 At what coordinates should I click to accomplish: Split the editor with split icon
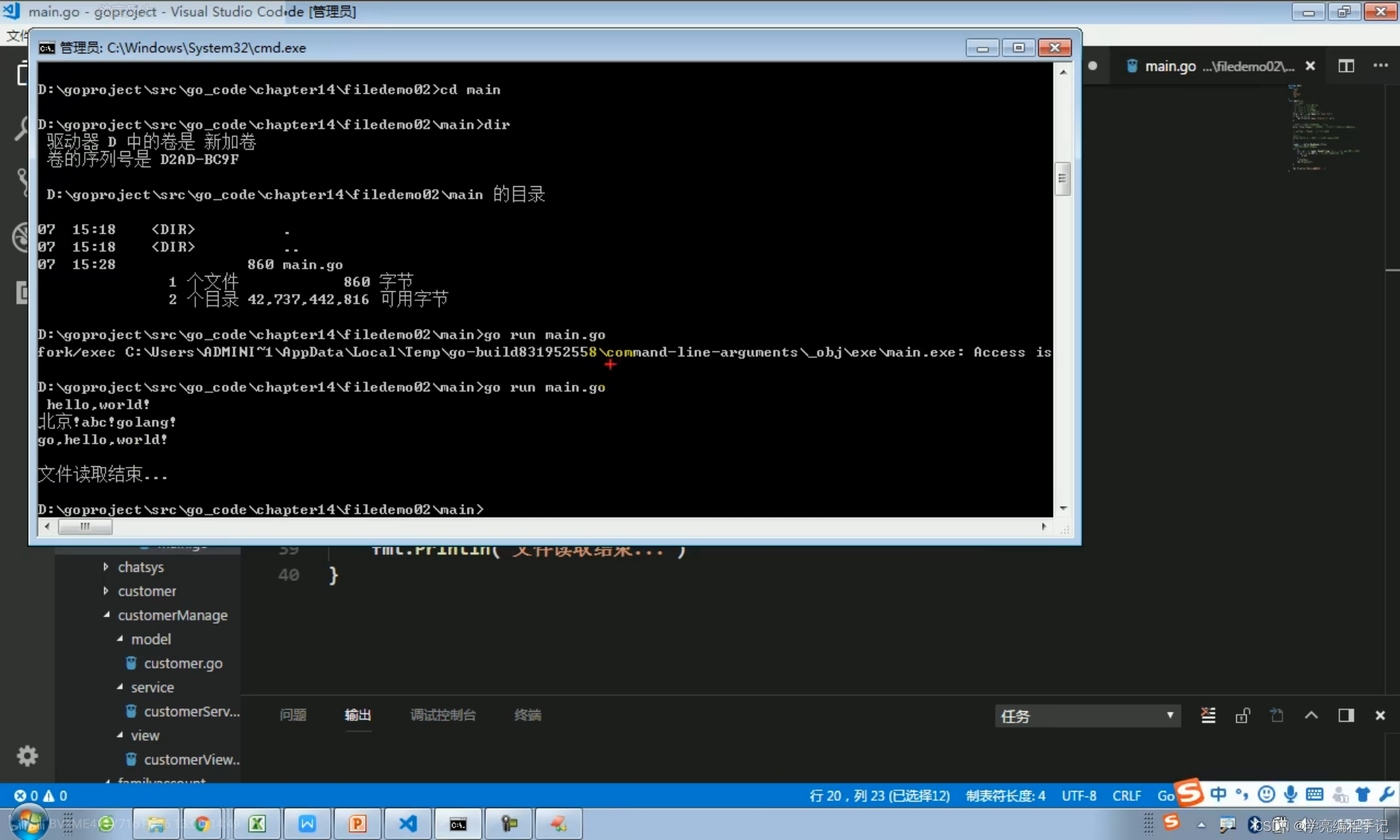tap(1345, 66)
